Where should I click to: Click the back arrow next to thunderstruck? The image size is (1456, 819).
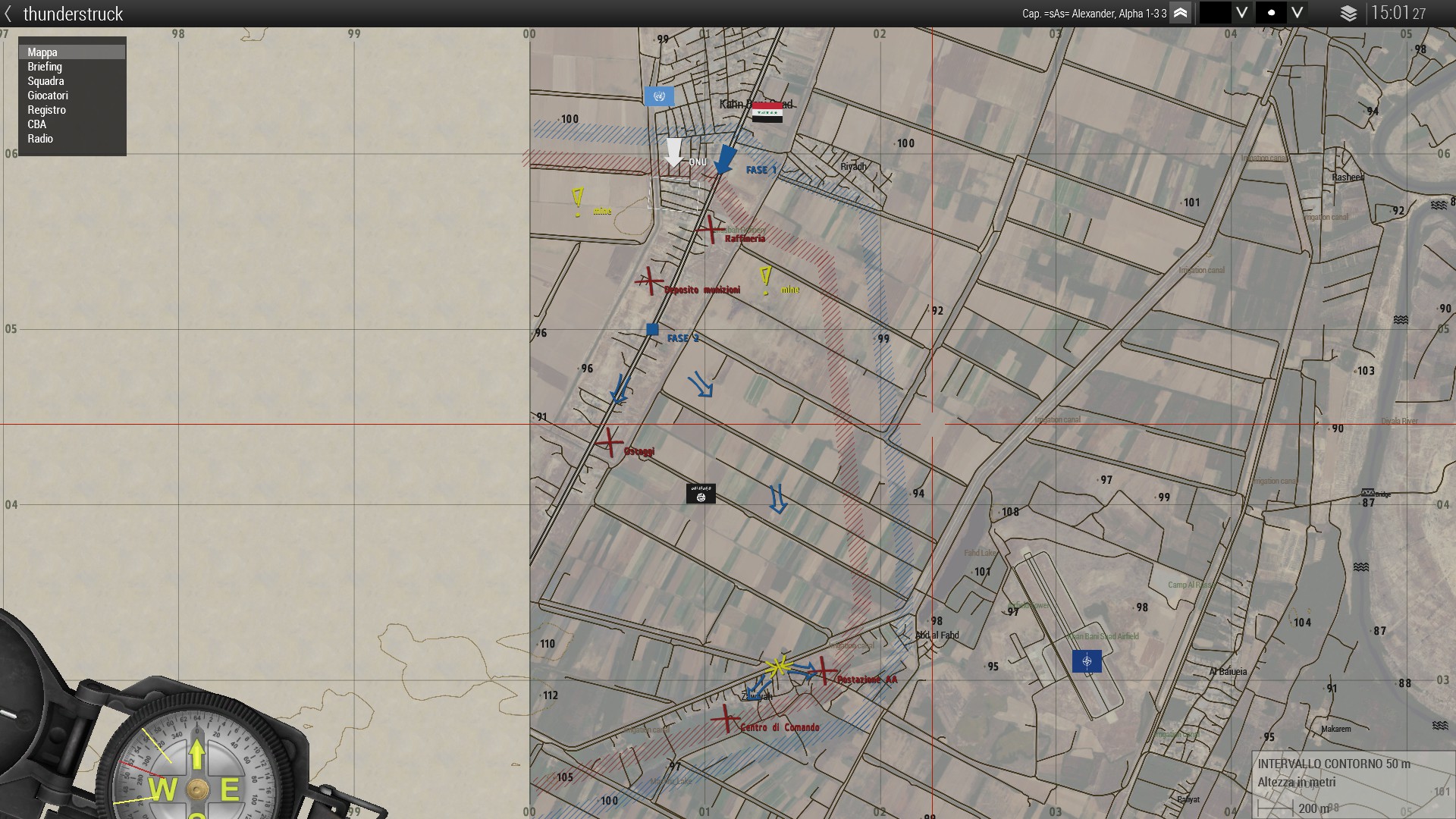tap(8, 14)
